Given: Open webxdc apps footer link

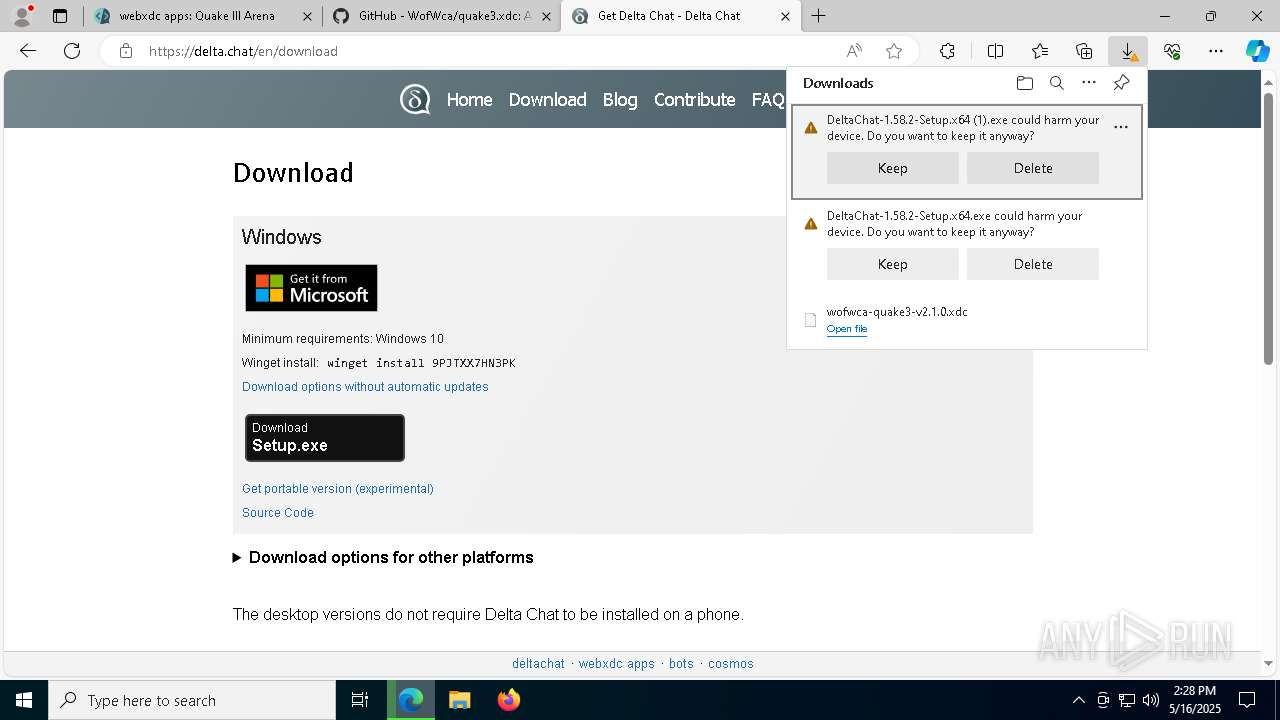Looking at the screenshot, I should click(x=616, y=664).
